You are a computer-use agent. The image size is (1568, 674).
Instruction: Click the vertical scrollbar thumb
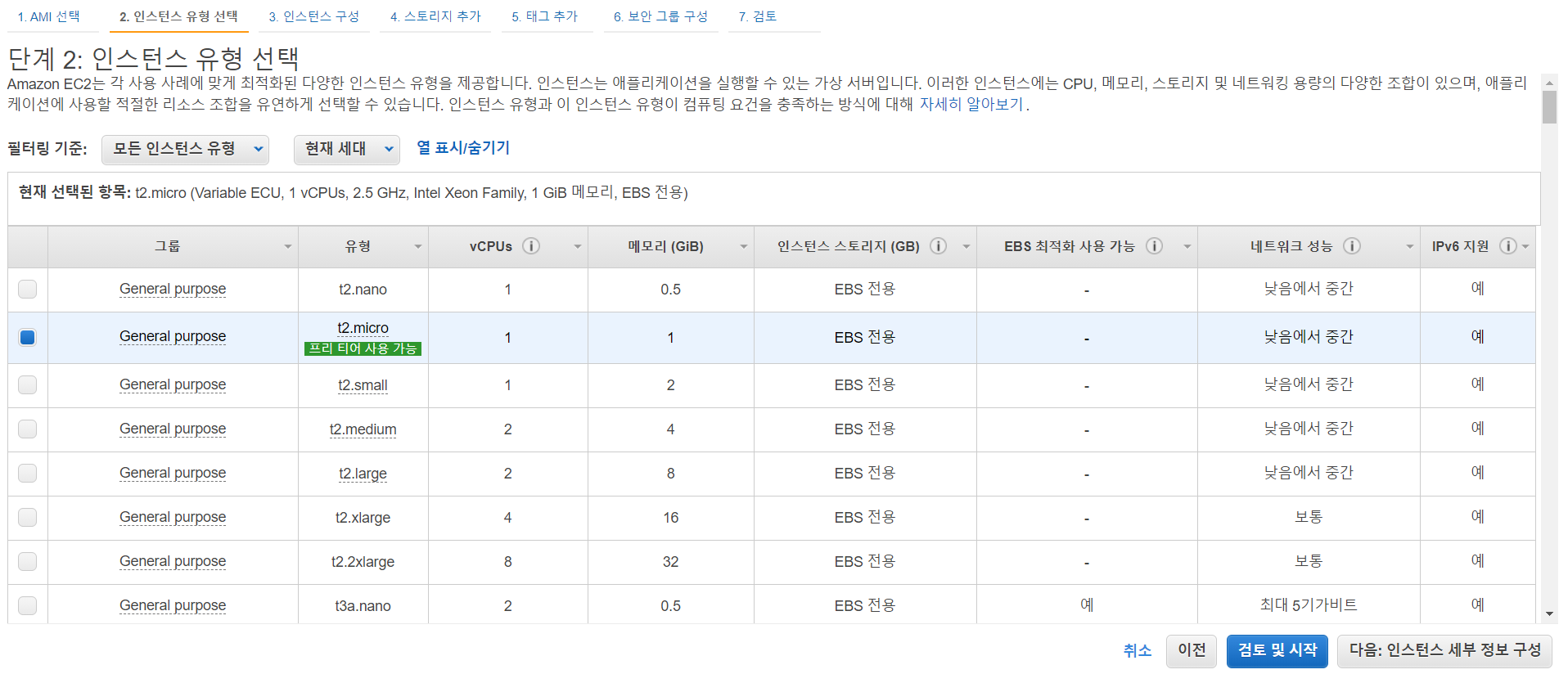(1548, 107)
